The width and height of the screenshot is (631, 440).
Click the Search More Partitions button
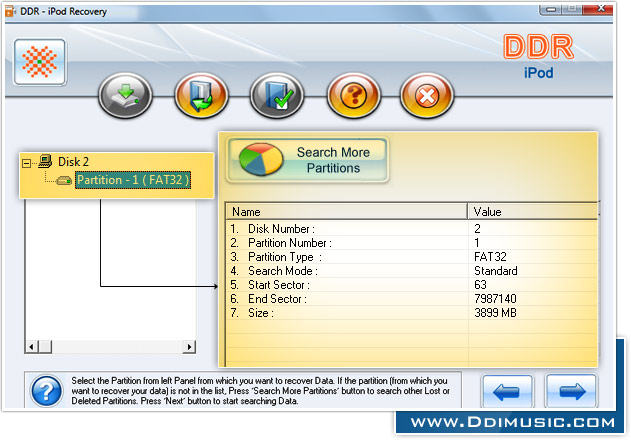pyautogui.click(x=307, y=160)
